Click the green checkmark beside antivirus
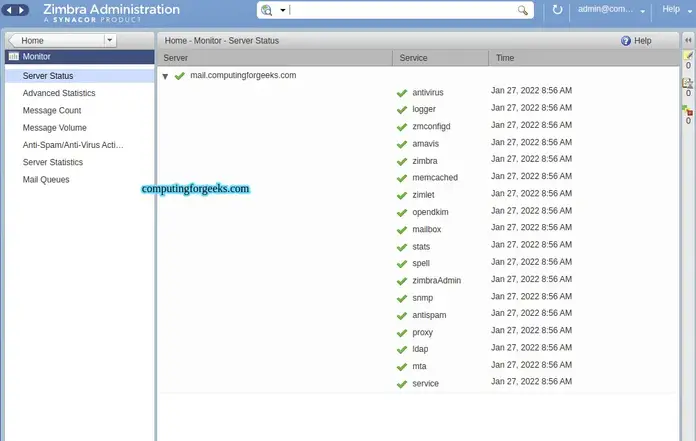Screen dimensions: 696x441 (402, 93)
